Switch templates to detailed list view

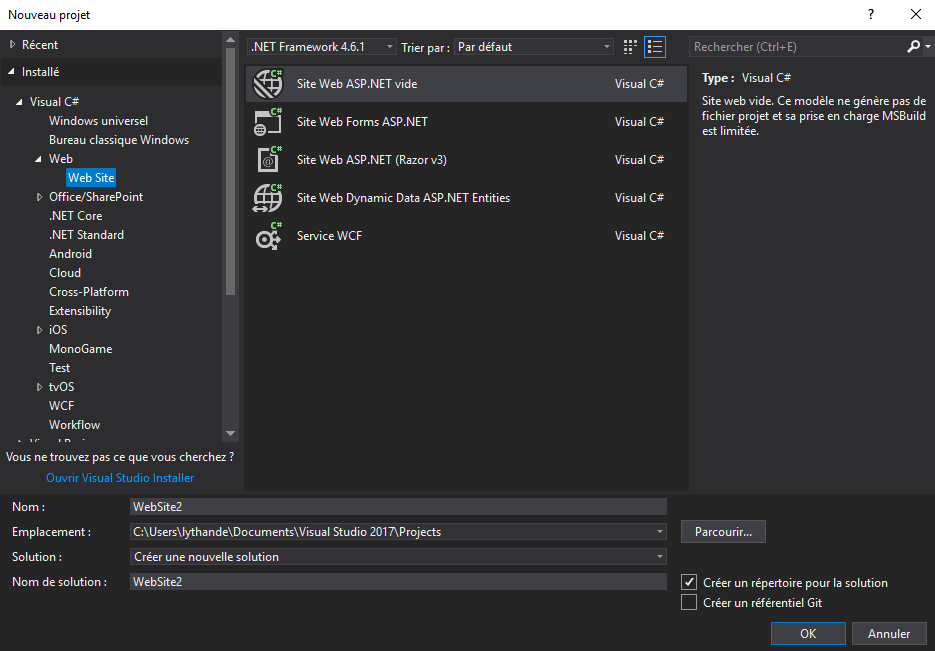[655, 46]
